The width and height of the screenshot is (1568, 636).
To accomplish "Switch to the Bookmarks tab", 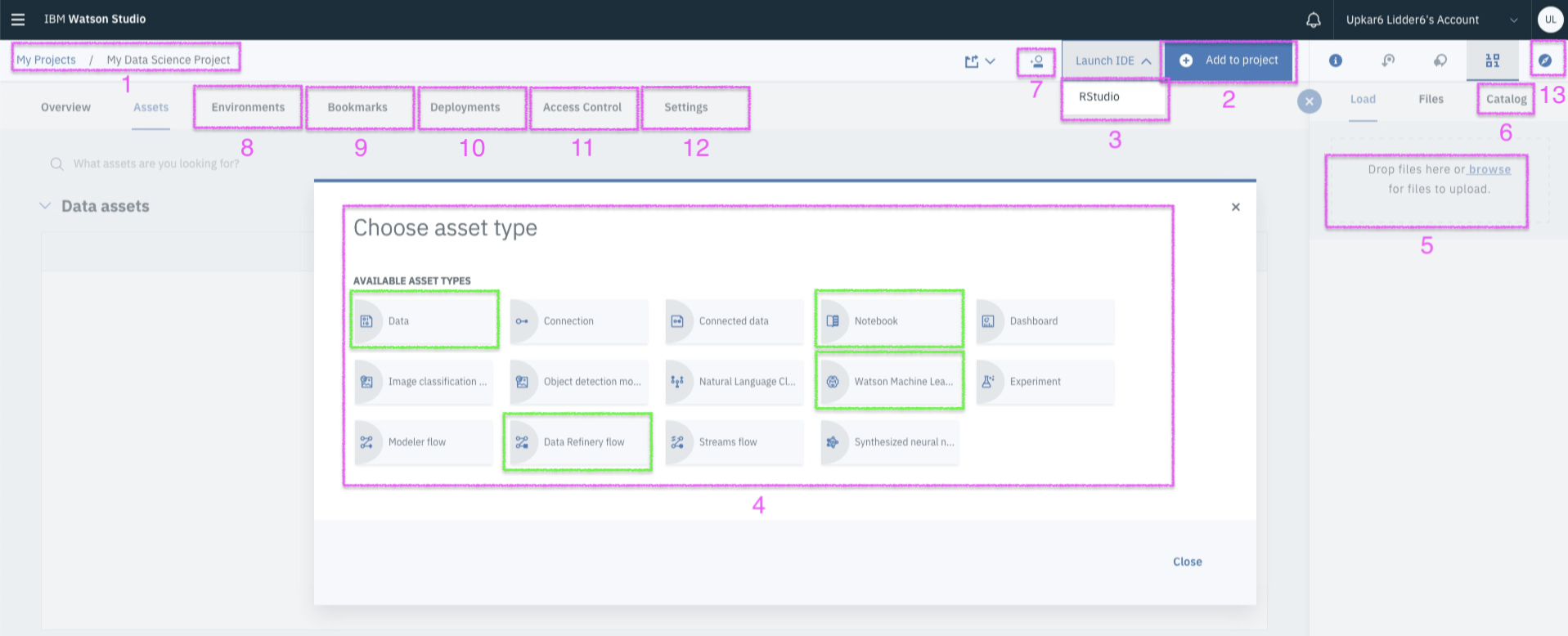I will point(357,107).
